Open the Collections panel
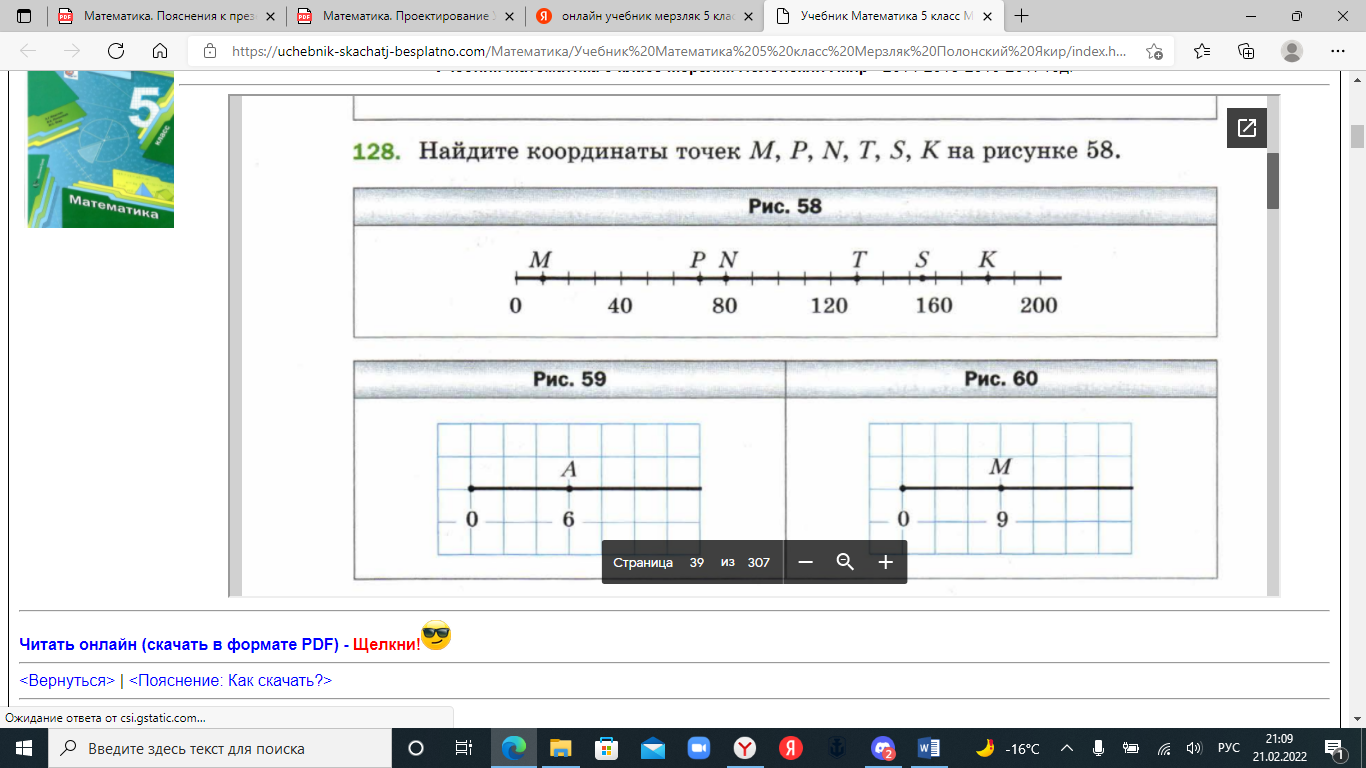This screenshot has width=1366, height=768. pyautogui.click(x=1246, y=52)
